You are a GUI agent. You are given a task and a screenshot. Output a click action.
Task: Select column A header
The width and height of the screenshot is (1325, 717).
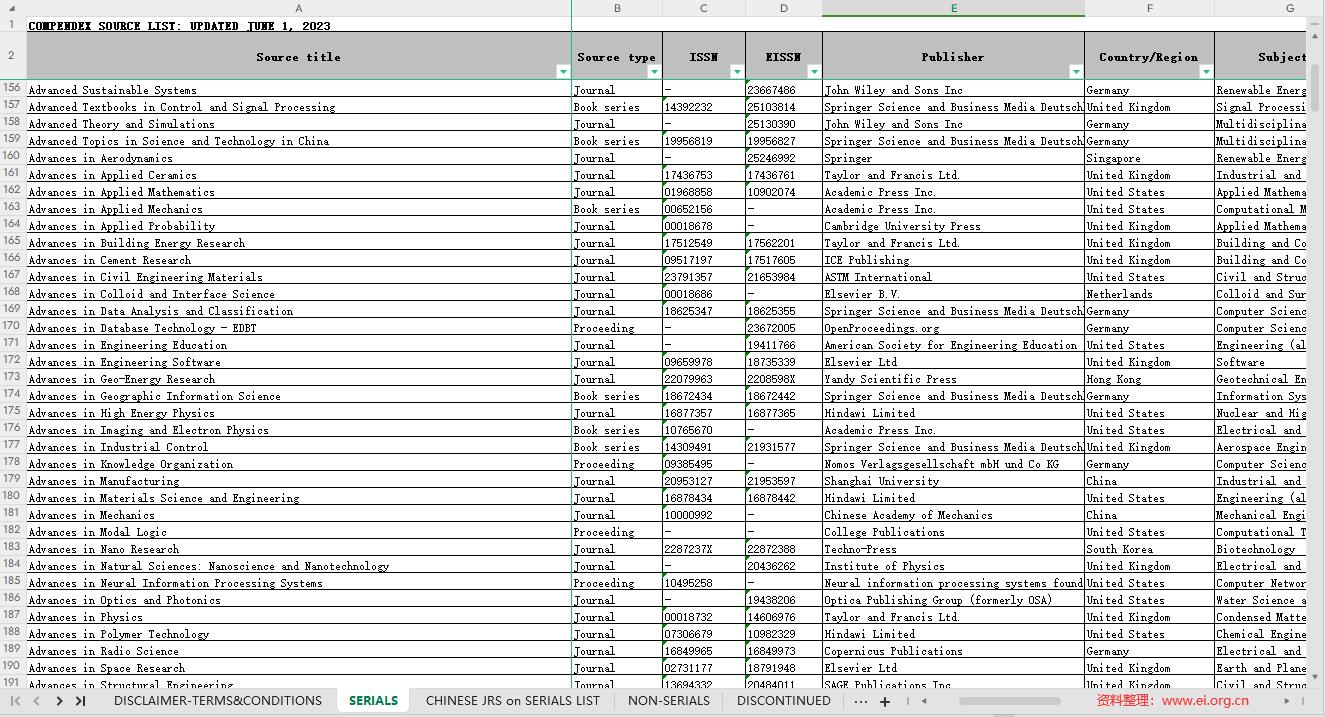298,8
